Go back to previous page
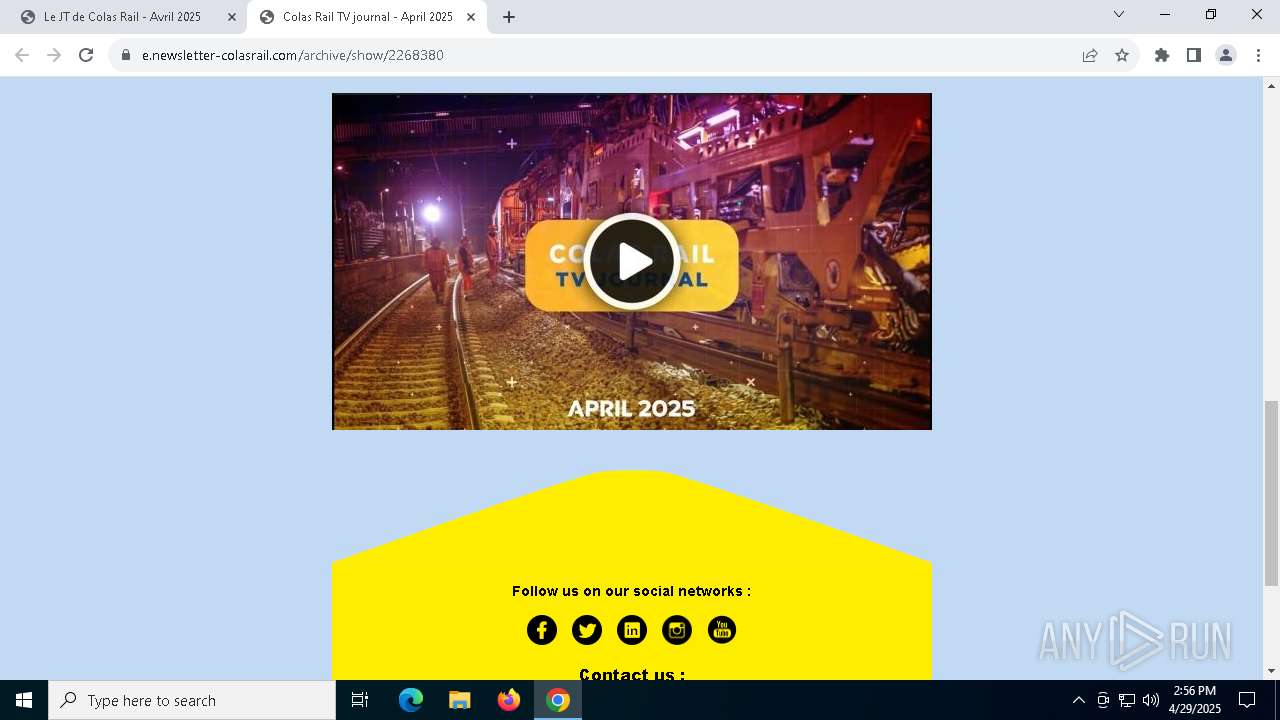 click(x=22, y=55)
